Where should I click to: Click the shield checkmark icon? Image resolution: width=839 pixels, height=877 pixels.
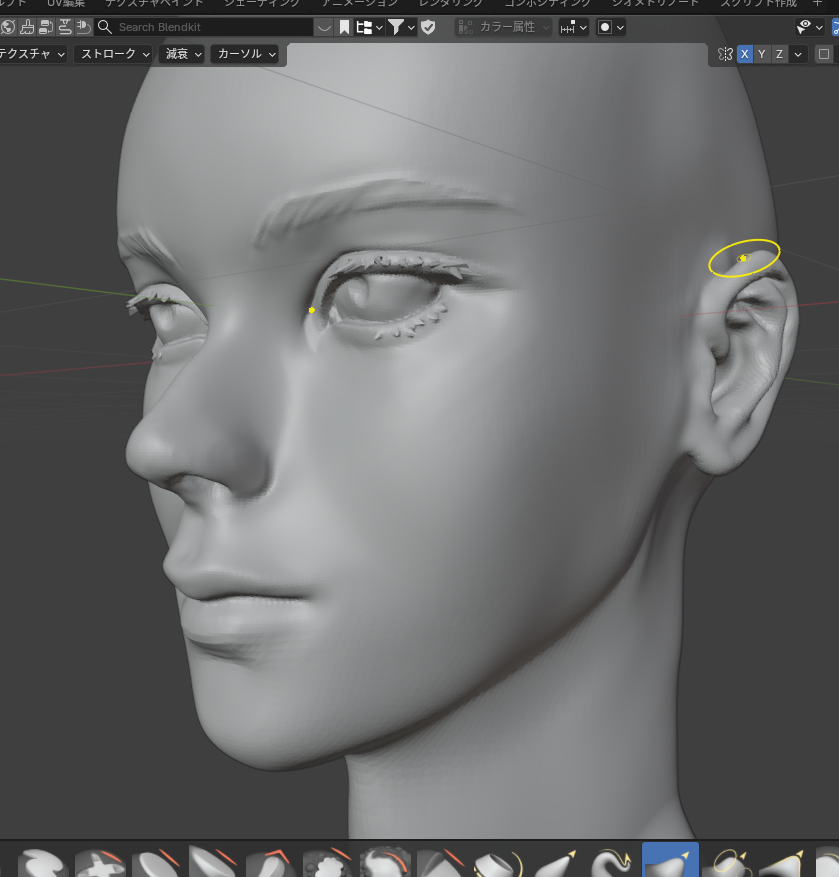428,27
